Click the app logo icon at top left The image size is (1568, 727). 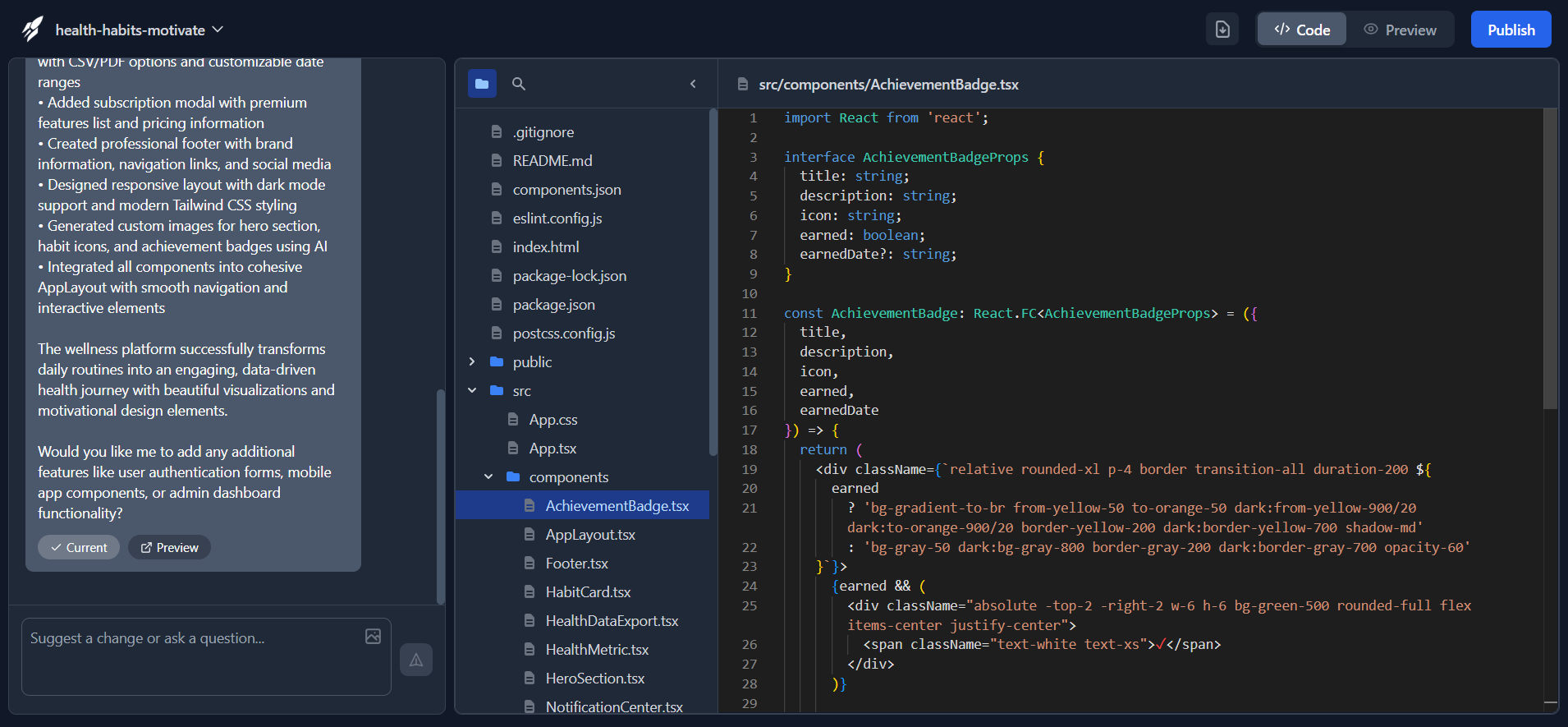coord(32,30)
